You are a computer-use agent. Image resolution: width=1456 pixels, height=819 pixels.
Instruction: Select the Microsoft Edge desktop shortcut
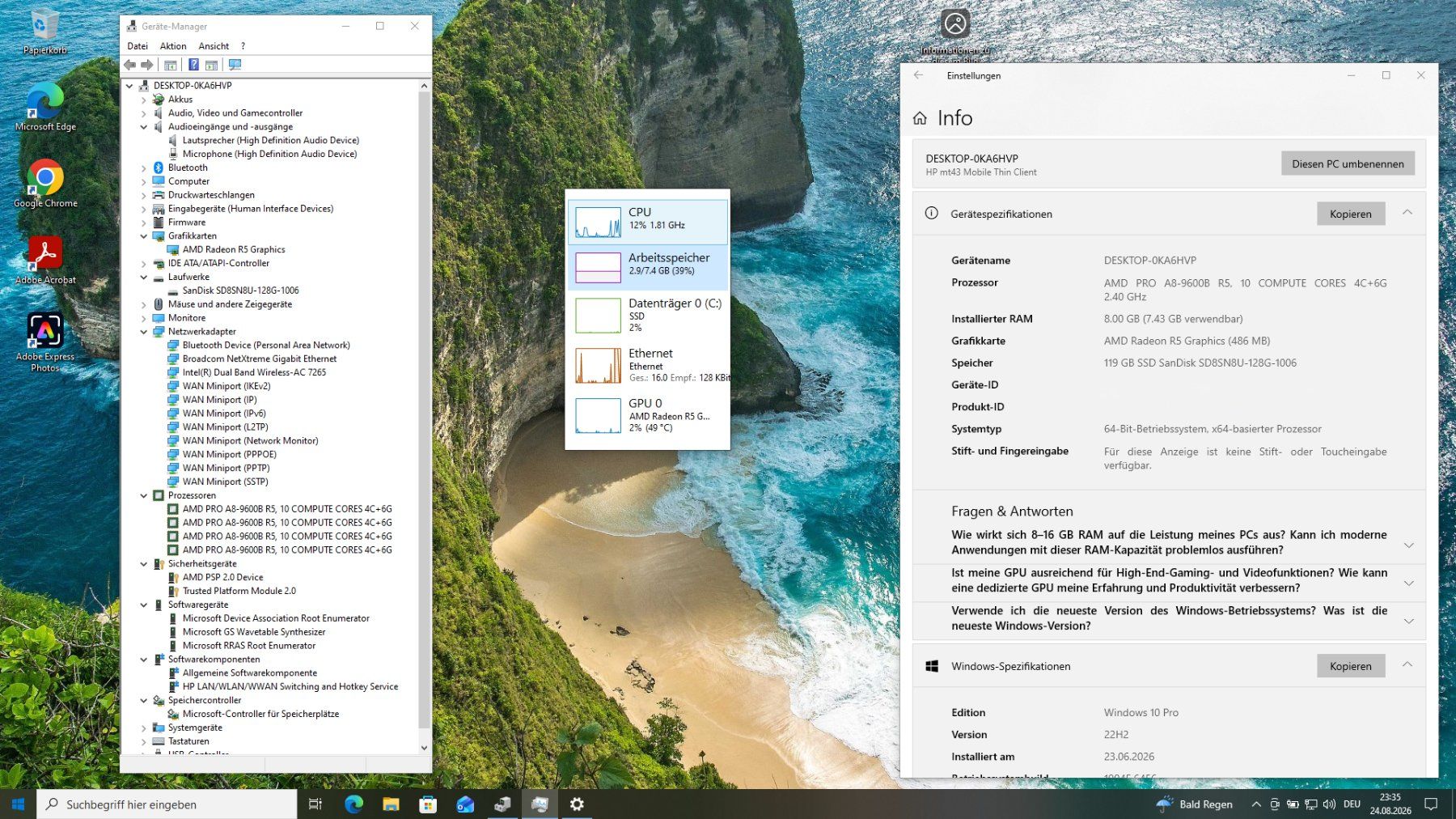[45, 107]
